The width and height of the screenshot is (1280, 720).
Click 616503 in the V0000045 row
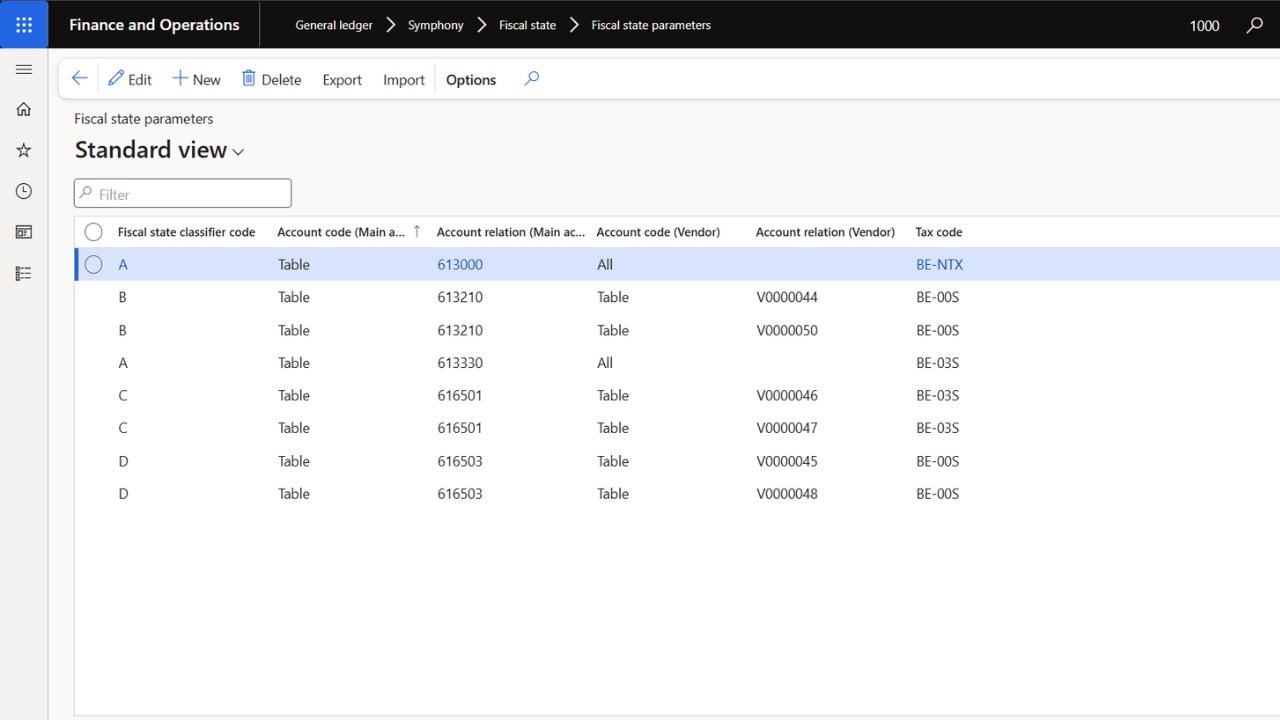460,461
